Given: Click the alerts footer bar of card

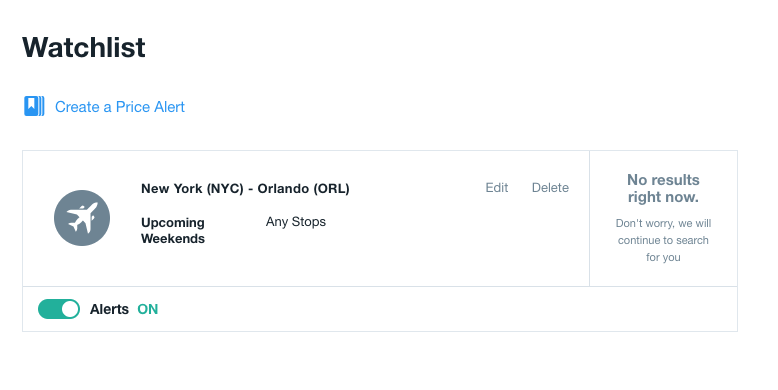Looking at the screenshot, I should pyautogui.click(x=380, y=309).
